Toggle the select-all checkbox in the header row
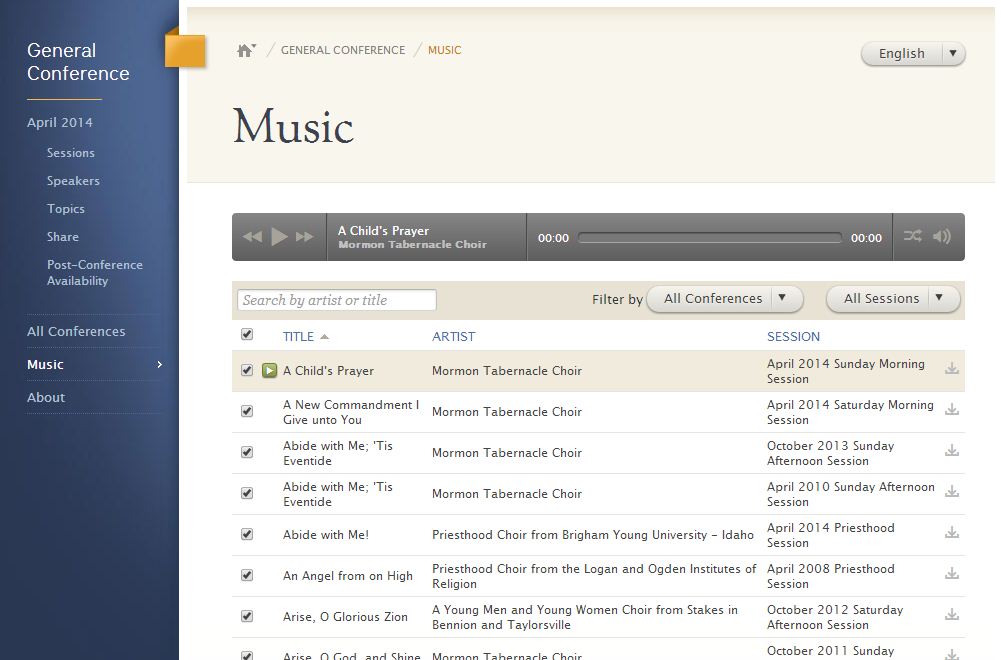 pos(247,335)
